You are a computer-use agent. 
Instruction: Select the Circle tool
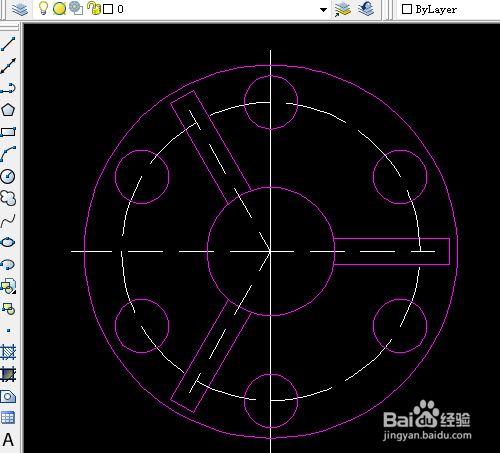click(8, 176)
